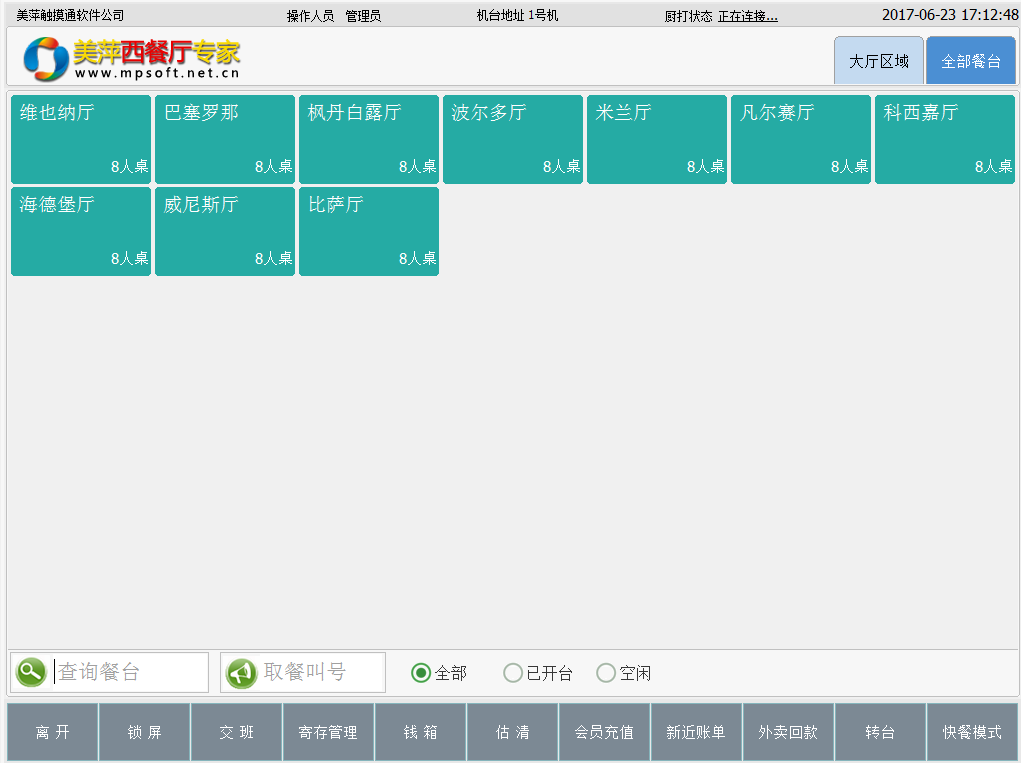Select the 比萨厅 table tile

tap(369, 231)
